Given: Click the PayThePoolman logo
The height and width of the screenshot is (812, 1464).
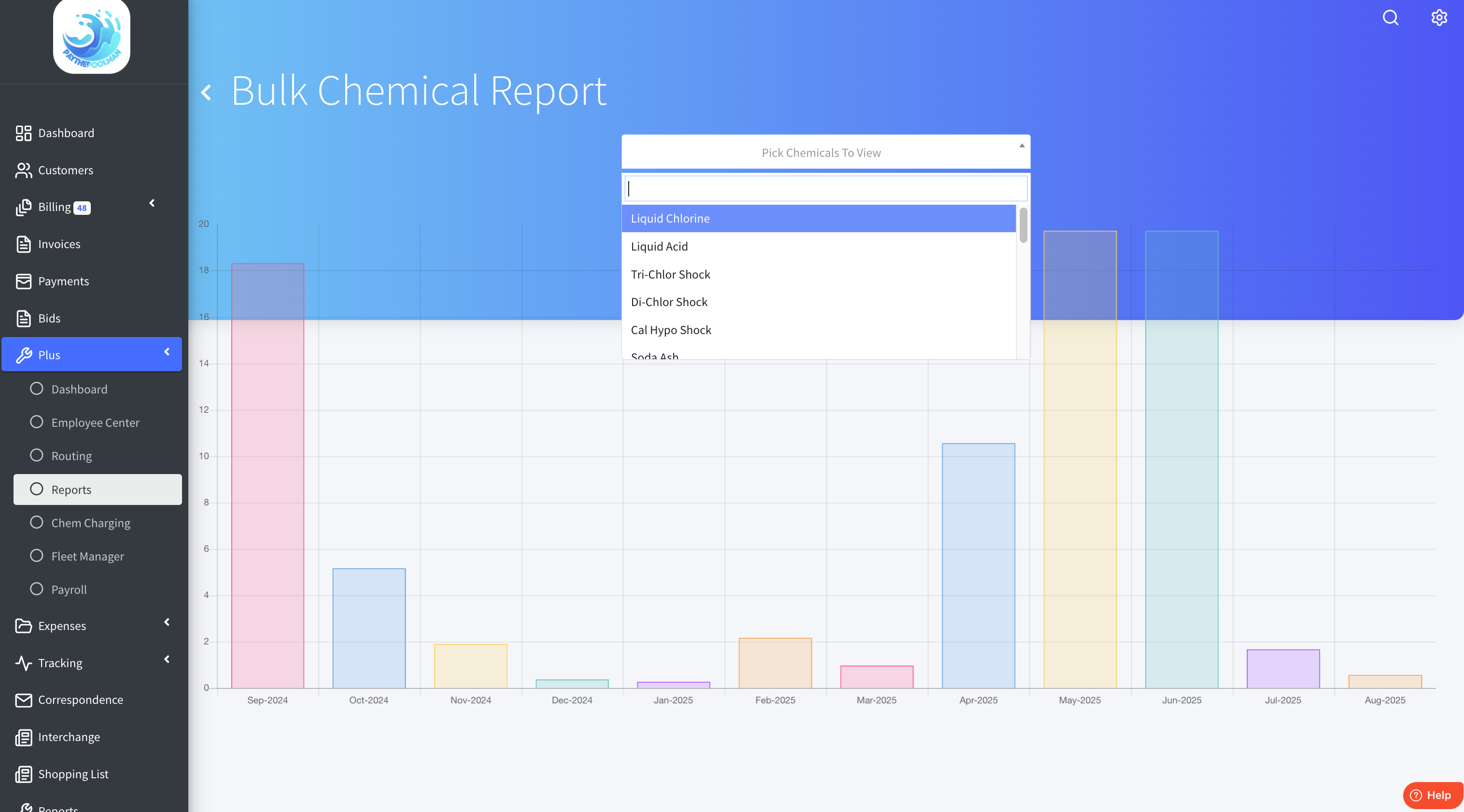Looking at the screenshot, I should coord(92,36).
